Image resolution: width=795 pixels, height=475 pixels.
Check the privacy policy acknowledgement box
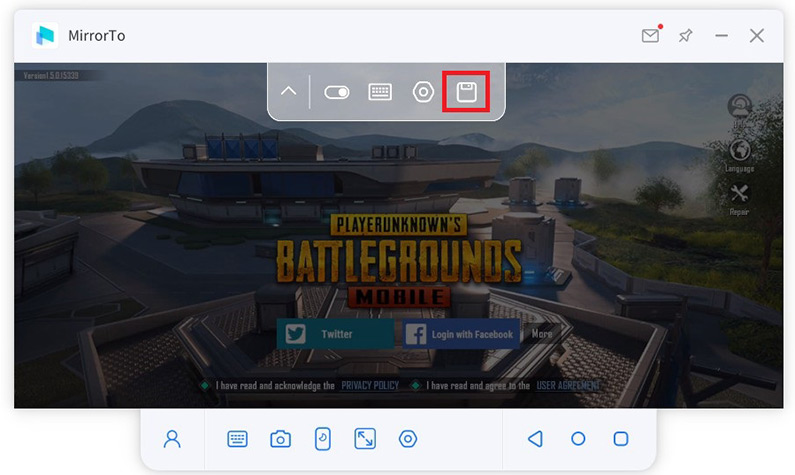pos(204,386)
